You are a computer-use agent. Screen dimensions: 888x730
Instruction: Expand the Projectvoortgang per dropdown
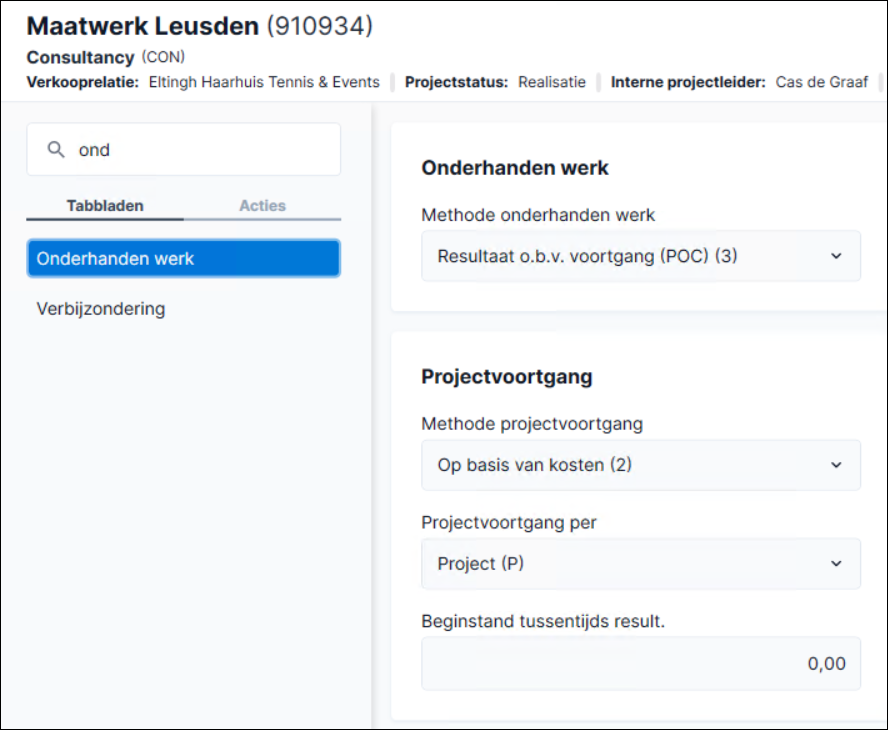click(x=641, y=563)
